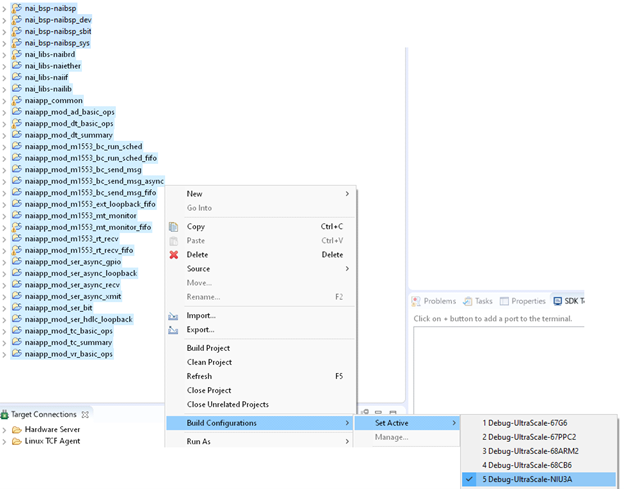This screenshot has width=624, height=489.
Task: Click the red Delete X icon
Action: (x=174, y=255)
